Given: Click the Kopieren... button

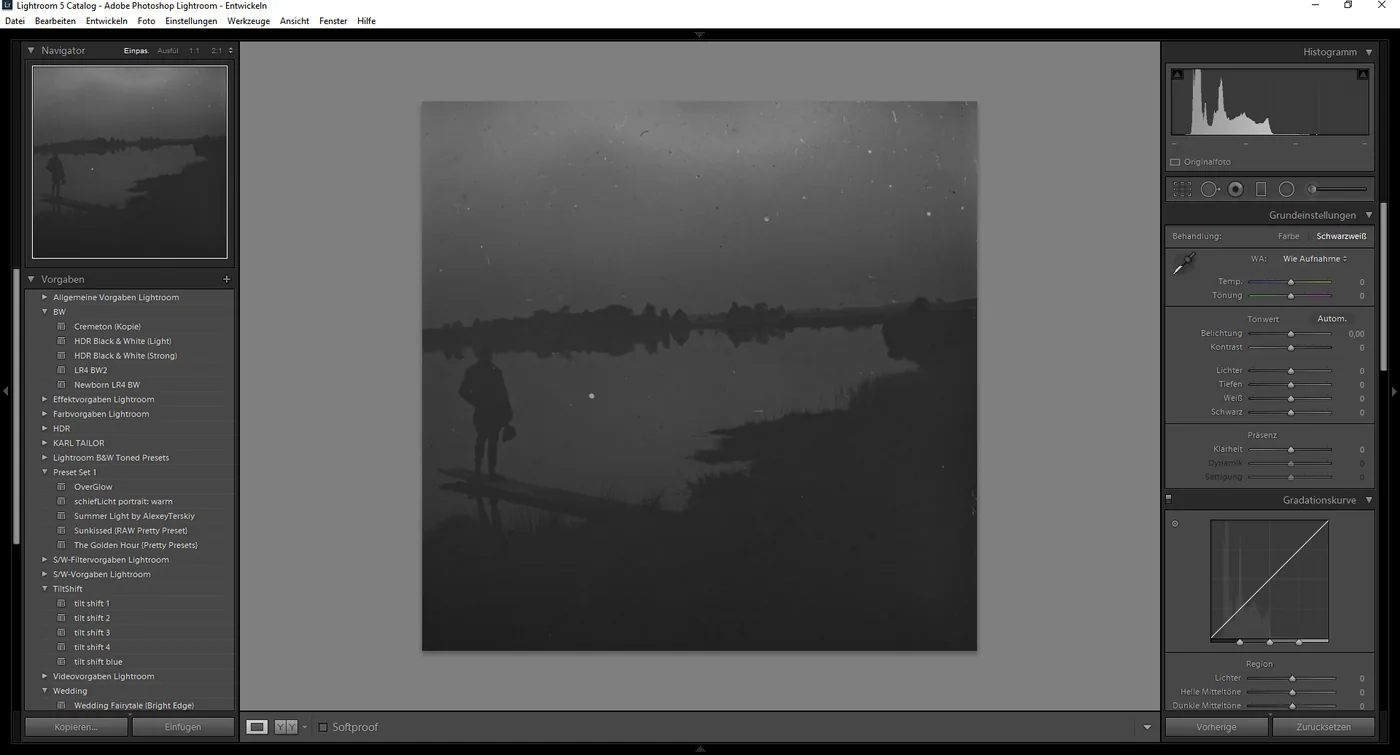Looking at the screenshot, I should pyautogui.click(x=77, y=727).
